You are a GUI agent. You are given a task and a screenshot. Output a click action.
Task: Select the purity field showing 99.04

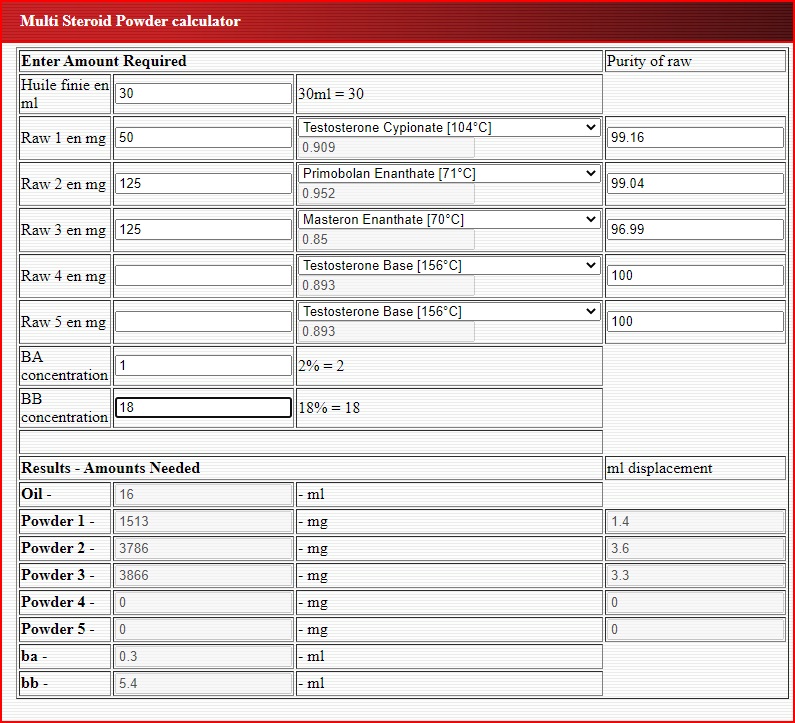tap(695, 184)
